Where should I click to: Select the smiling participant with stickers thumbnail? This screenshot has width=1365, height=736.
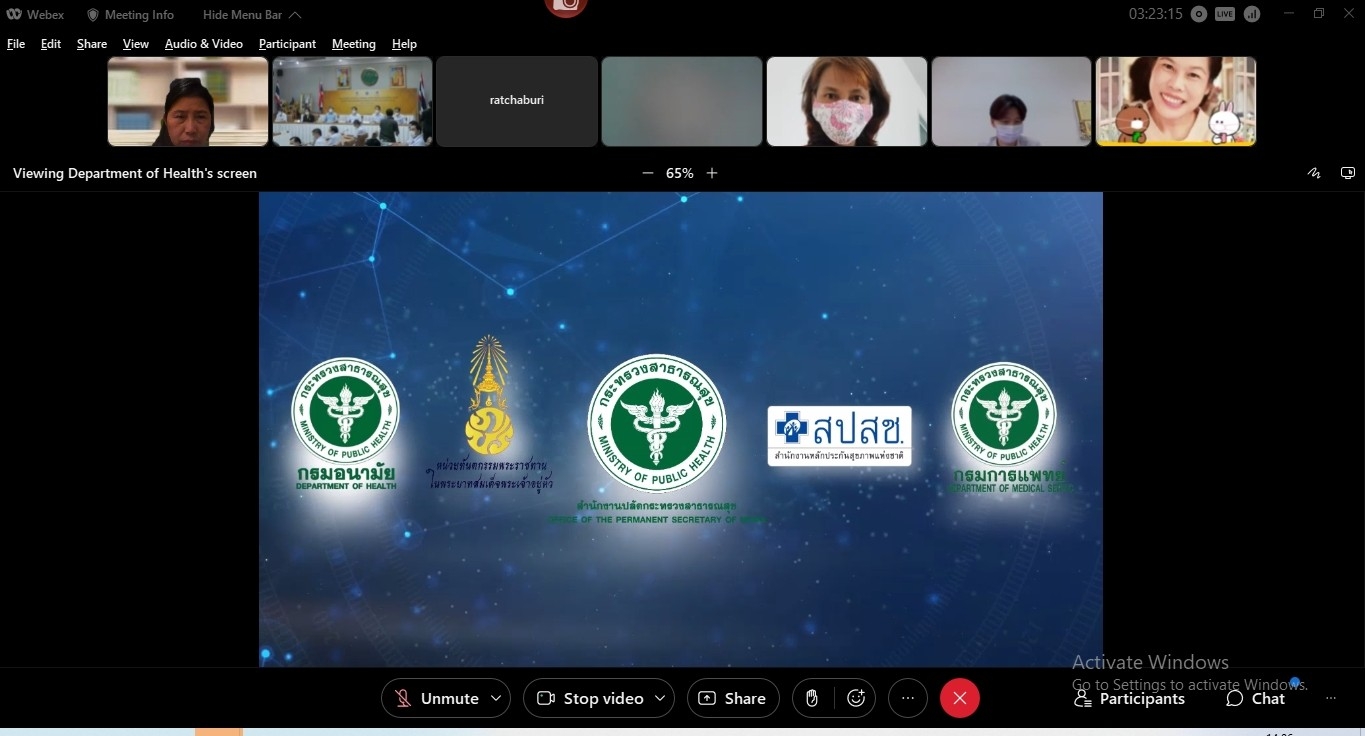[1176, 101]
